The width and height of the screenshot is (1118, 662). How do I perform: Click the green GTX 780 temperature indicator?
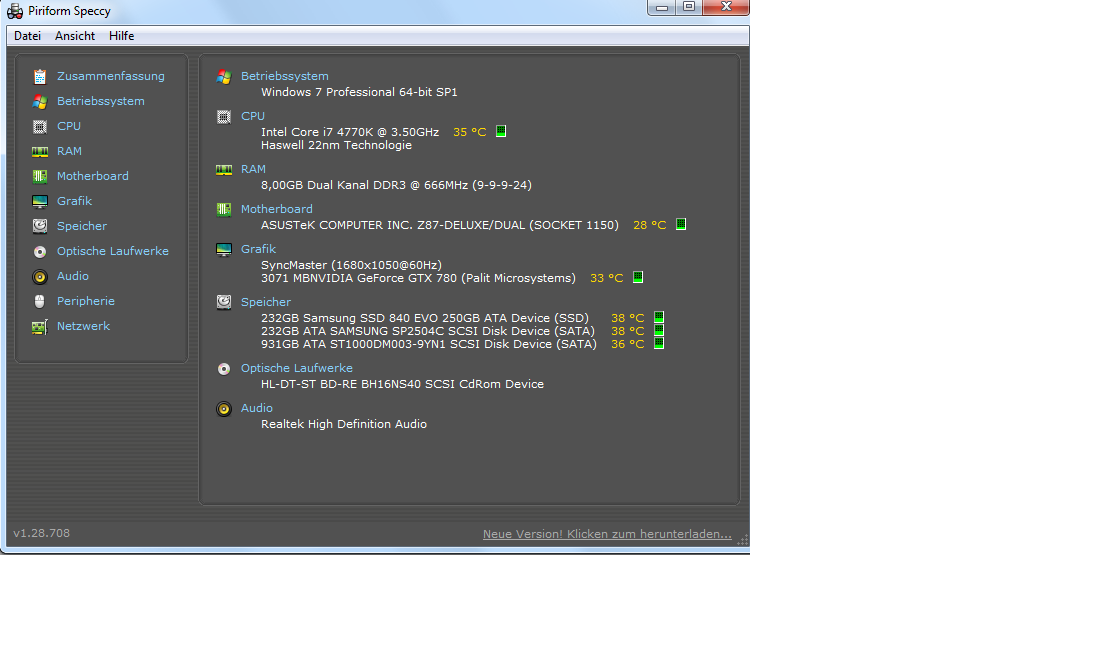coord(638,277)
